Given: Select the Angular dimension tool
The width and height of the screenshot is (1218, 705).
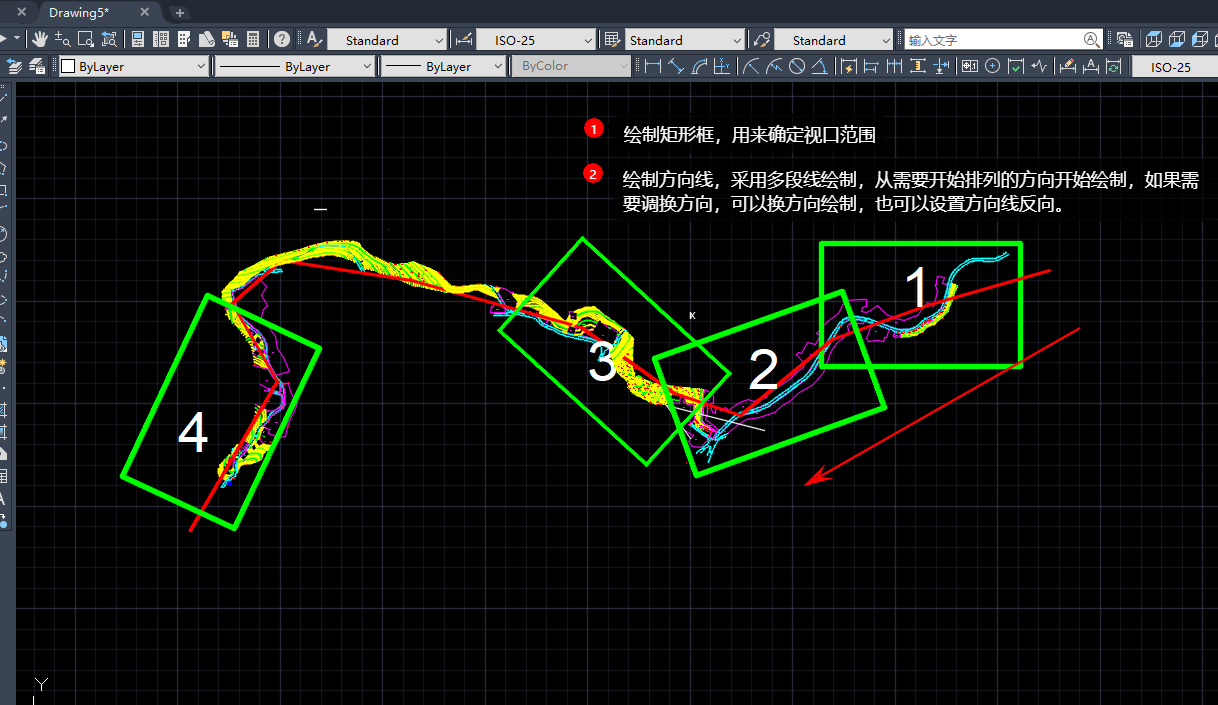Looking at the screenshot, I should [820, 66].
